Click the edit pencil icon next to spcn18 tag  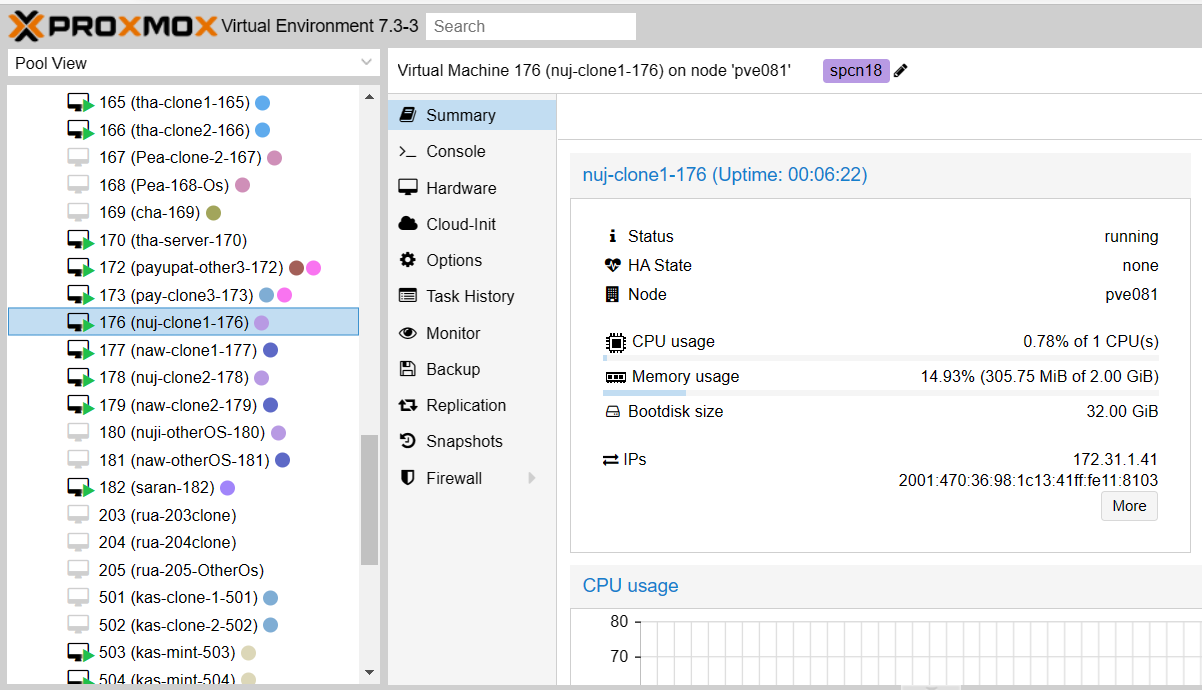click(901, 71)
